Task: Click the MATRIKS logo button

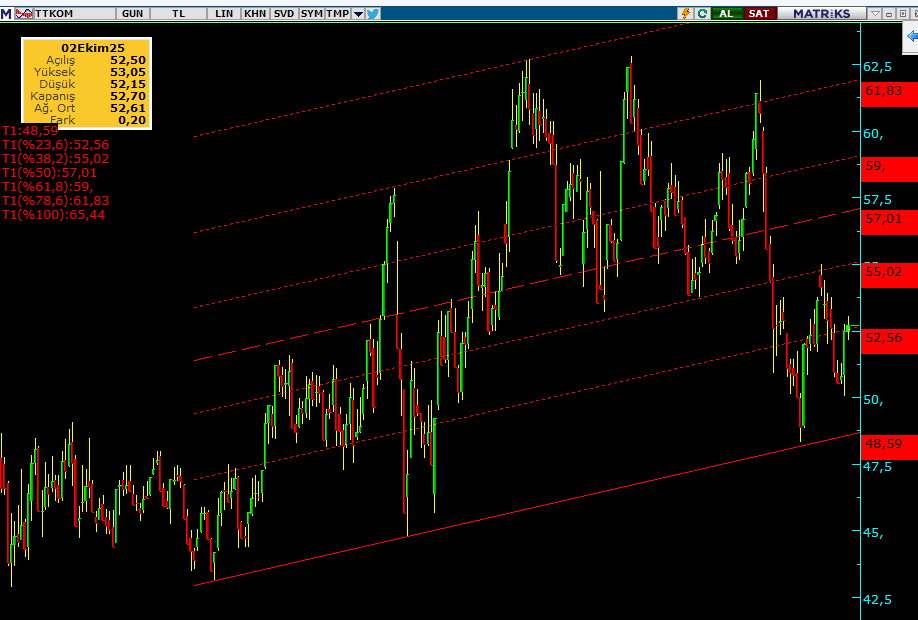Action: [x=821, y=11]
